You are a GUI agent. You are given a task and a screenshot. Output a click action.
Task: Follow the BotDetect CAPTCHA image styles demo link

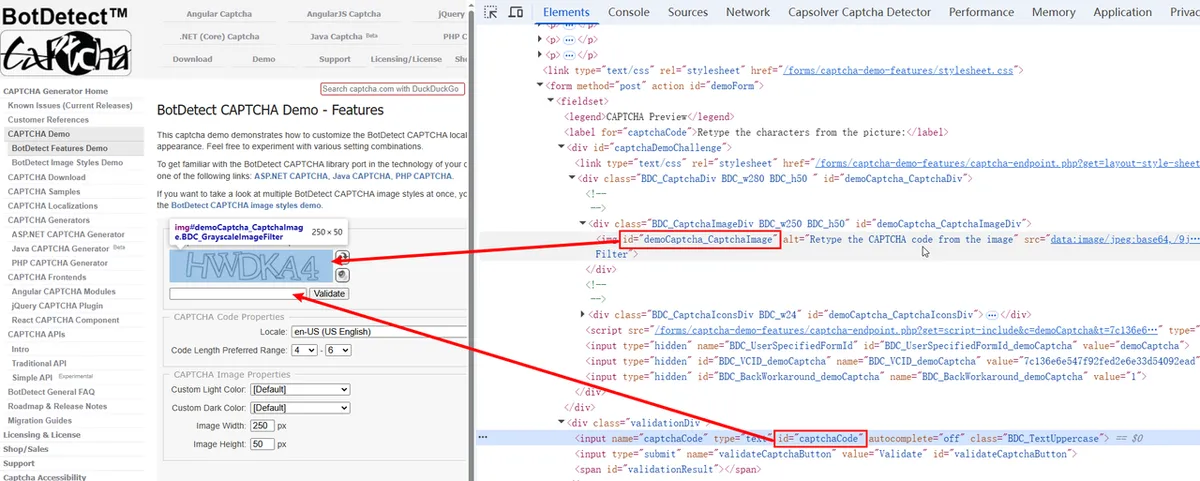click(246, 205)
